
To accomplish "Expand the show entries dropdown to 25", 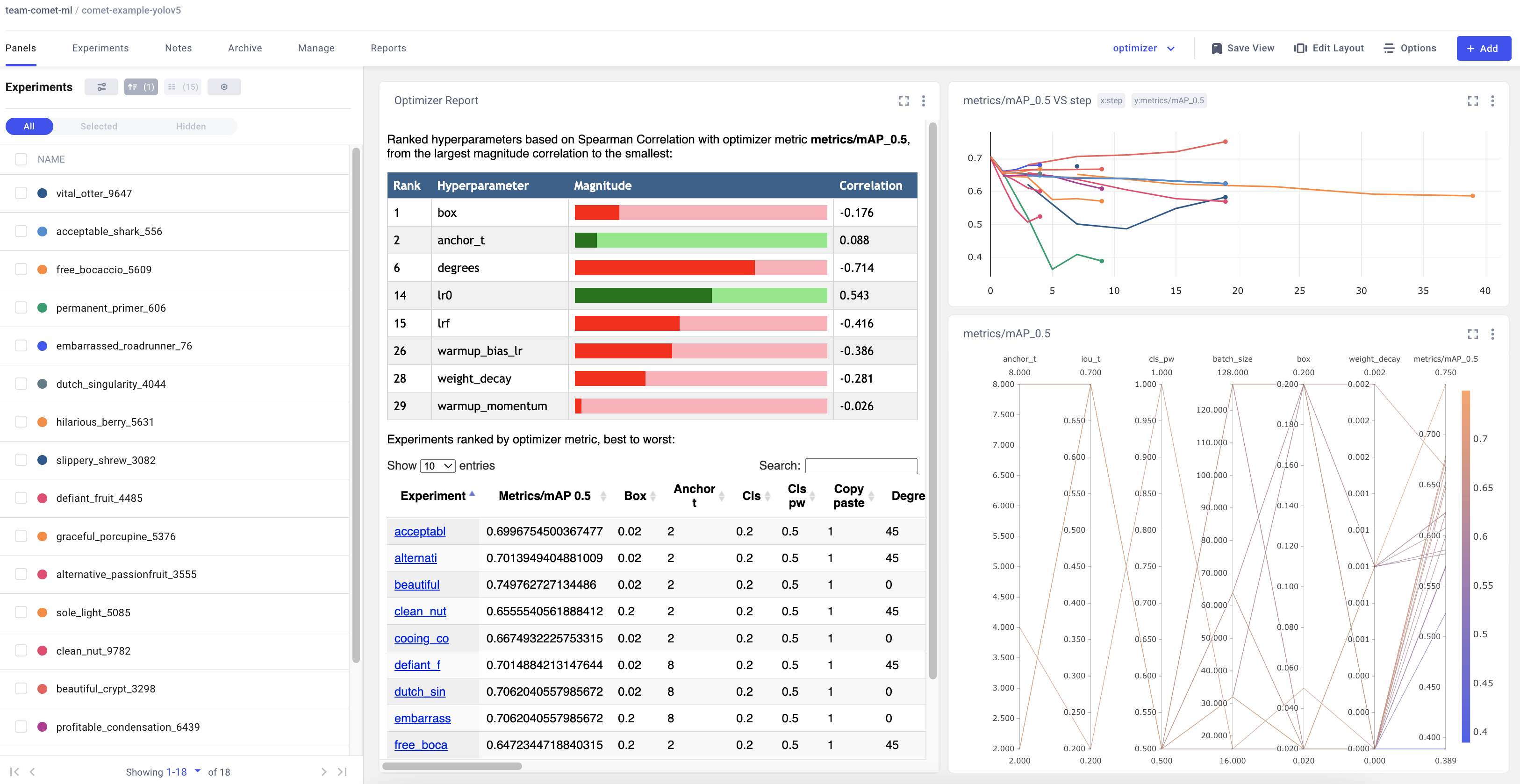I will 437,465.
